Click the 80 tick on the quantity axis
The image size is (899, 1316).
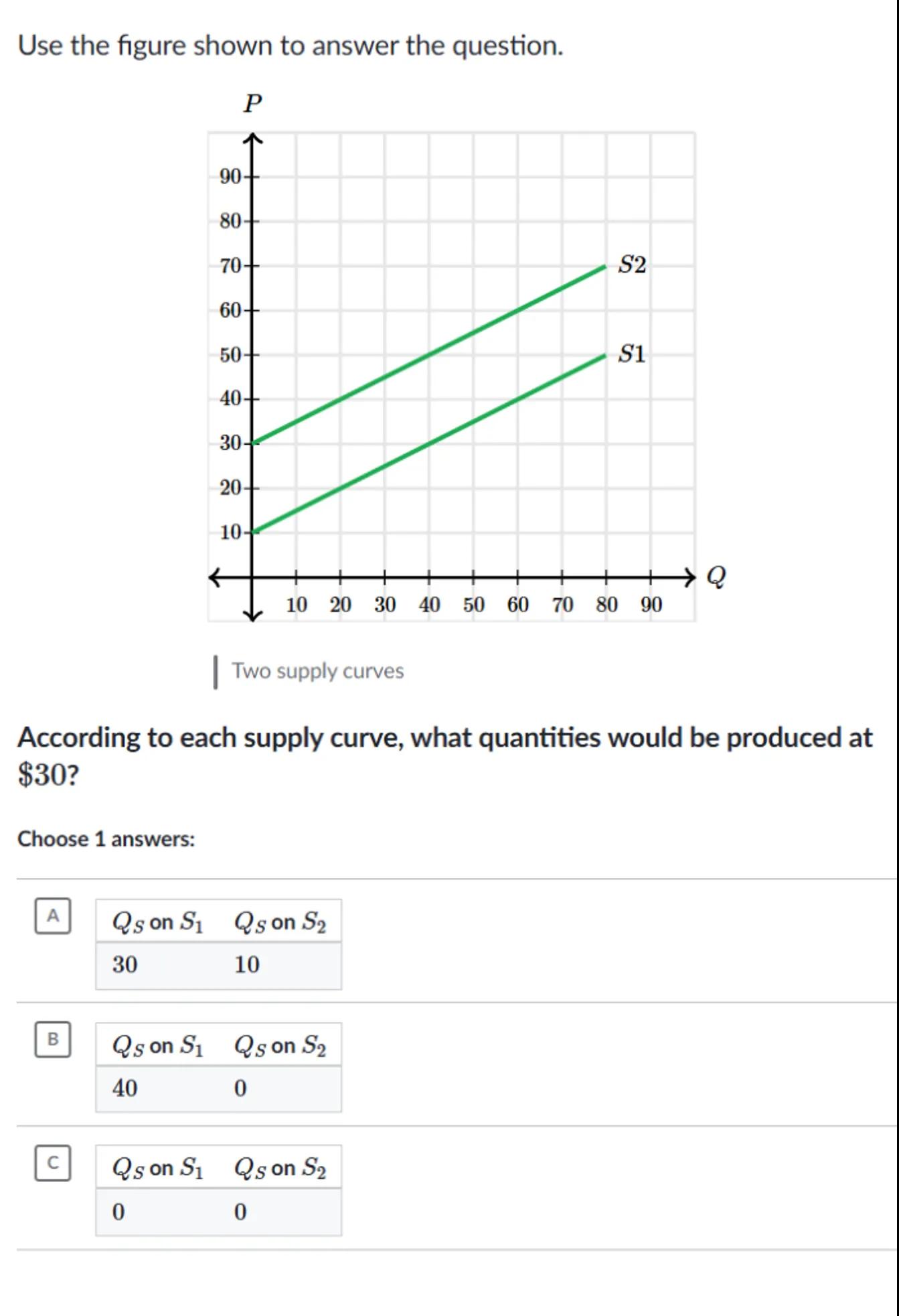pyautogui.click(x=606, y=605)
